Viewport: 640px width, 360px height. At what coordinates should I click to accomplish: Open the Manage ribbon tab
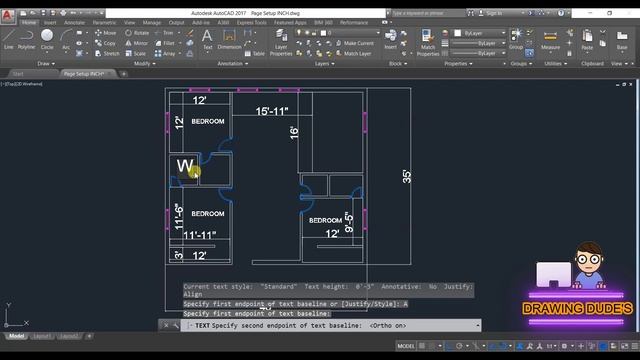coord(152,22)
